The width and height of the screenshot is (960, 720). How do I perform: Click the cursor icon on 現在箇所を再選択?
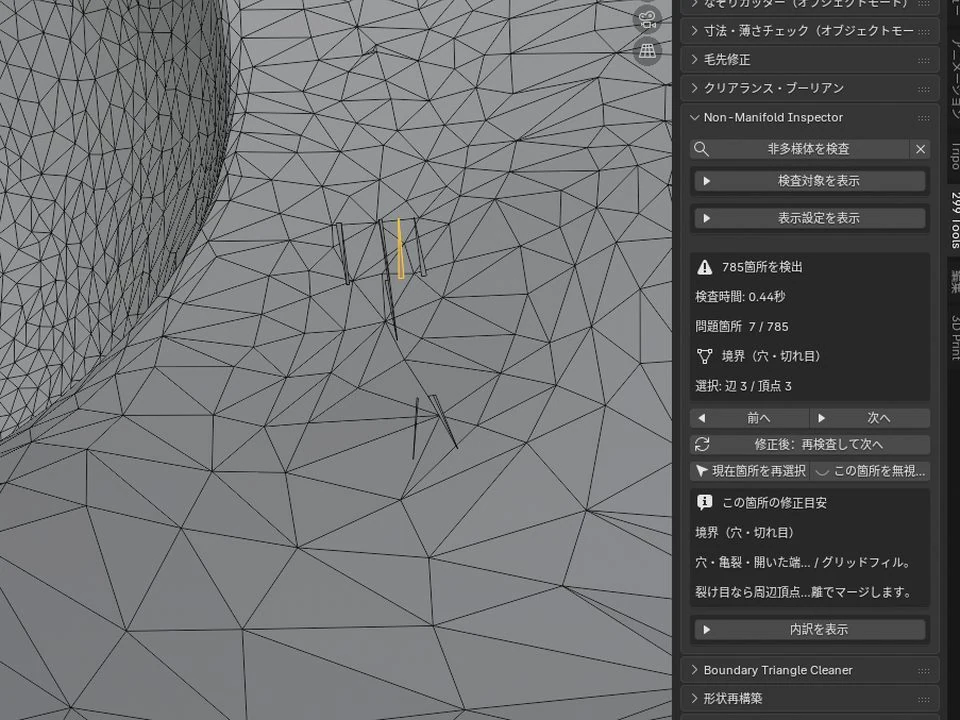[702, 471]
